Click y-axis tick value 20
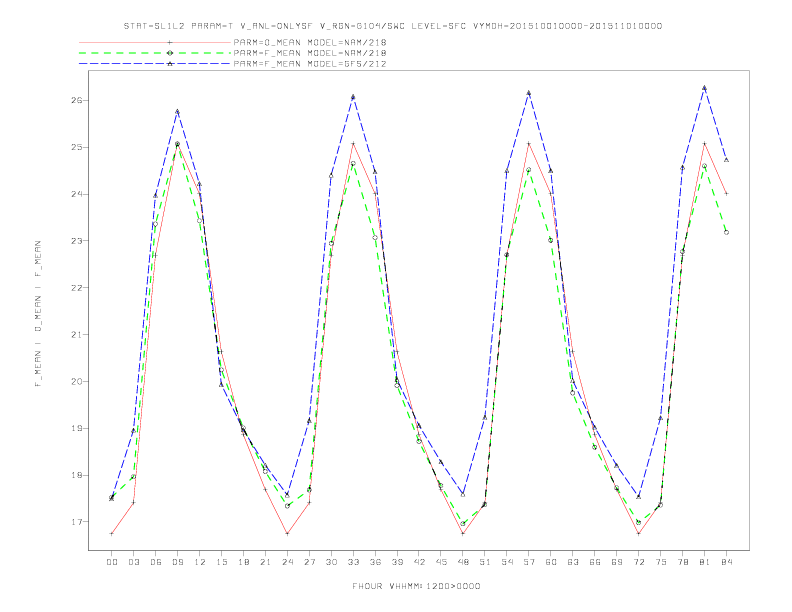Image resolution: width=792 pixels, height=612 pixels. click(x=77, y=381)
